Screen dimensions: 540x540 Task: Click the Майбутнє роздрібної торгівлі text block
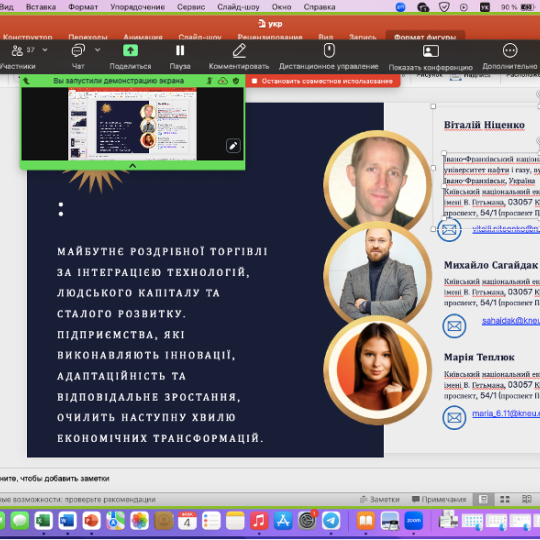[x=162, y=345]
